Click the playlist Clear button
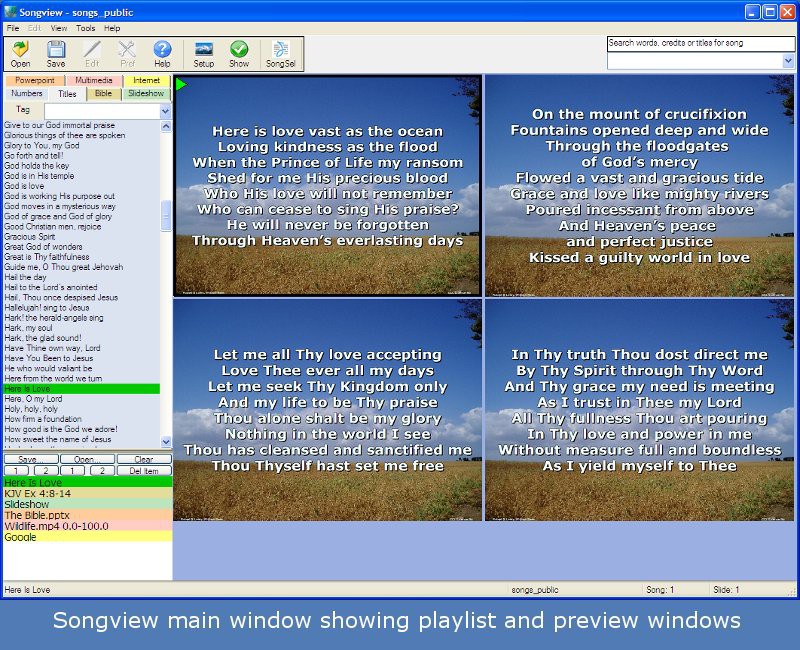The width and height of the screenshot is (800, 650). click(144, 459)
